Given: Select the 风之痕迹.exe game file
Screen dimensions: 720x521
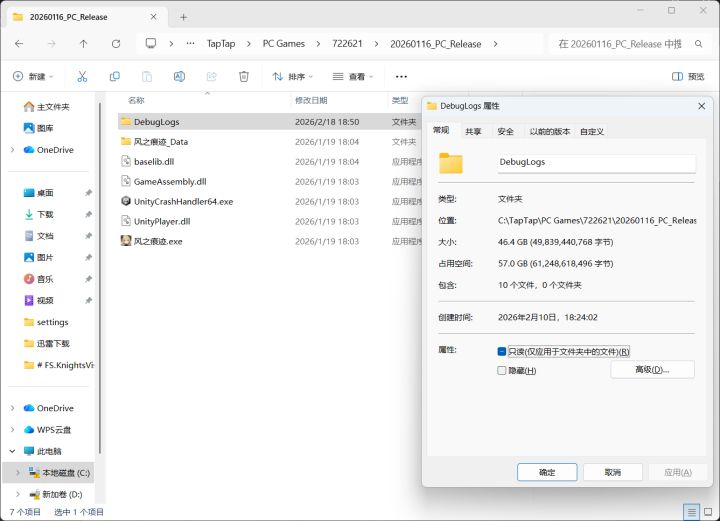Looking at the screenshot, I should (x=158, y=241).
